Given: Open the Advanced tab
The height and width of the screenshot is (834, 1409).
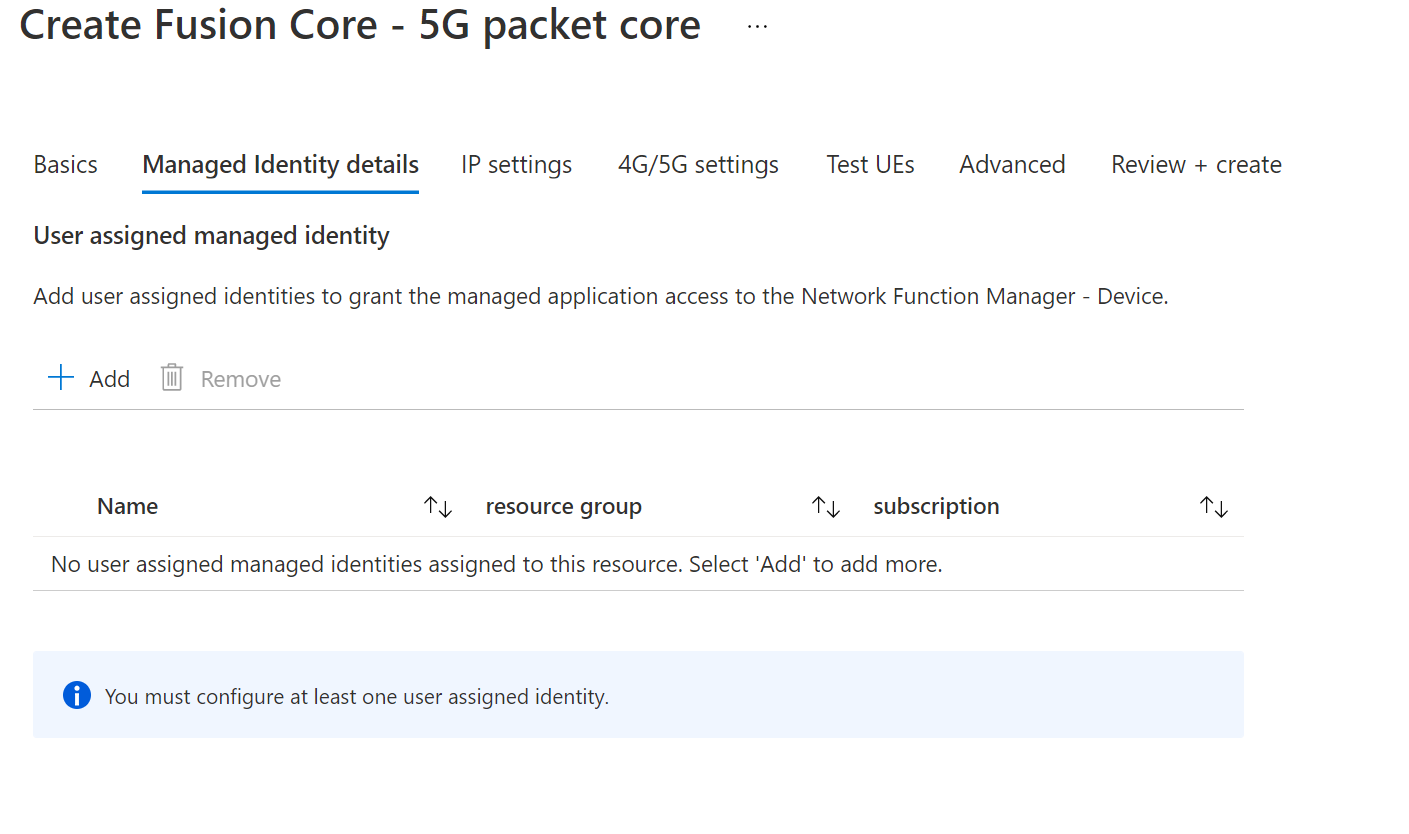Looking at the screenshot, I should point(1012,165).
